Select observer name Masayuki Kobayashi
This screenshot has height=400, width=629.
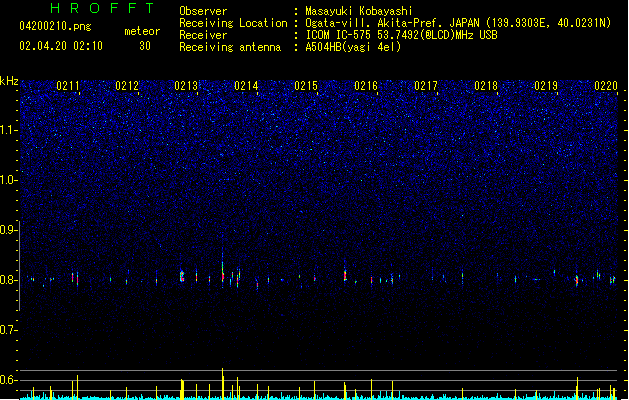pyautogui.click(x=359, y=11)
